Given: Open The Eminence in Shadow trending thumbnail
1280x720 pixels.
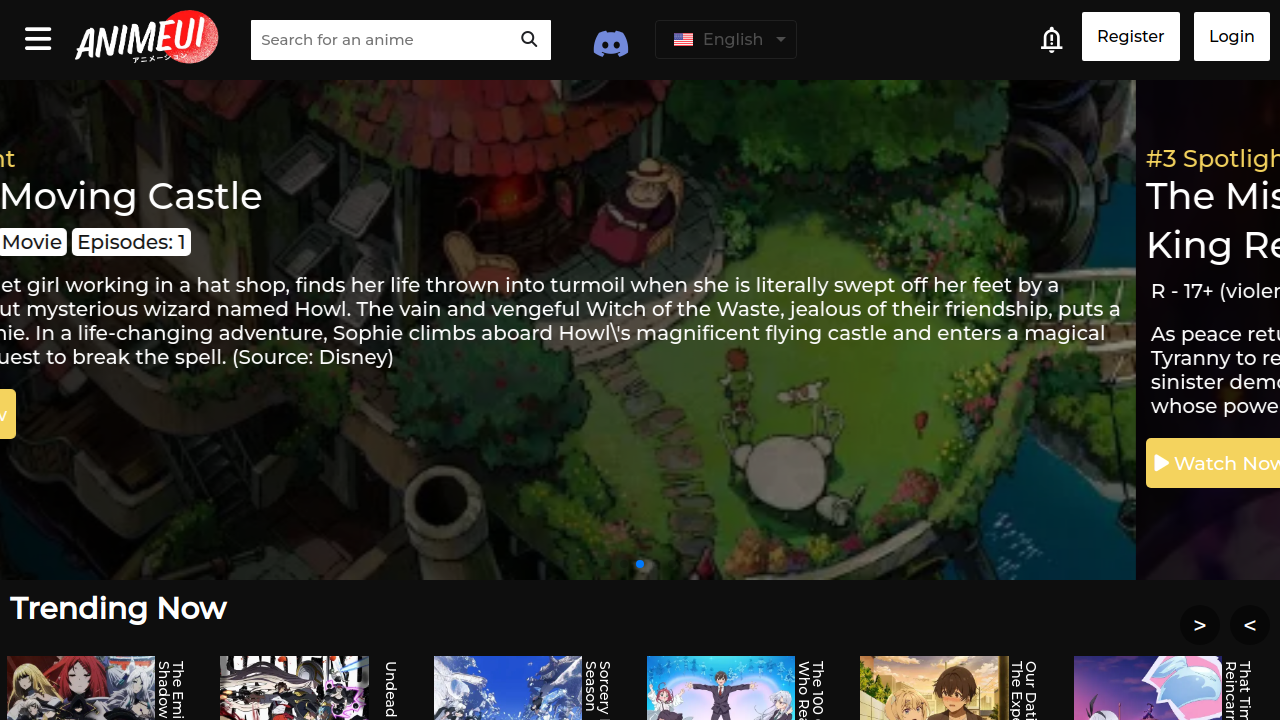Looking at the screenshot, I should tap(81, 688).
